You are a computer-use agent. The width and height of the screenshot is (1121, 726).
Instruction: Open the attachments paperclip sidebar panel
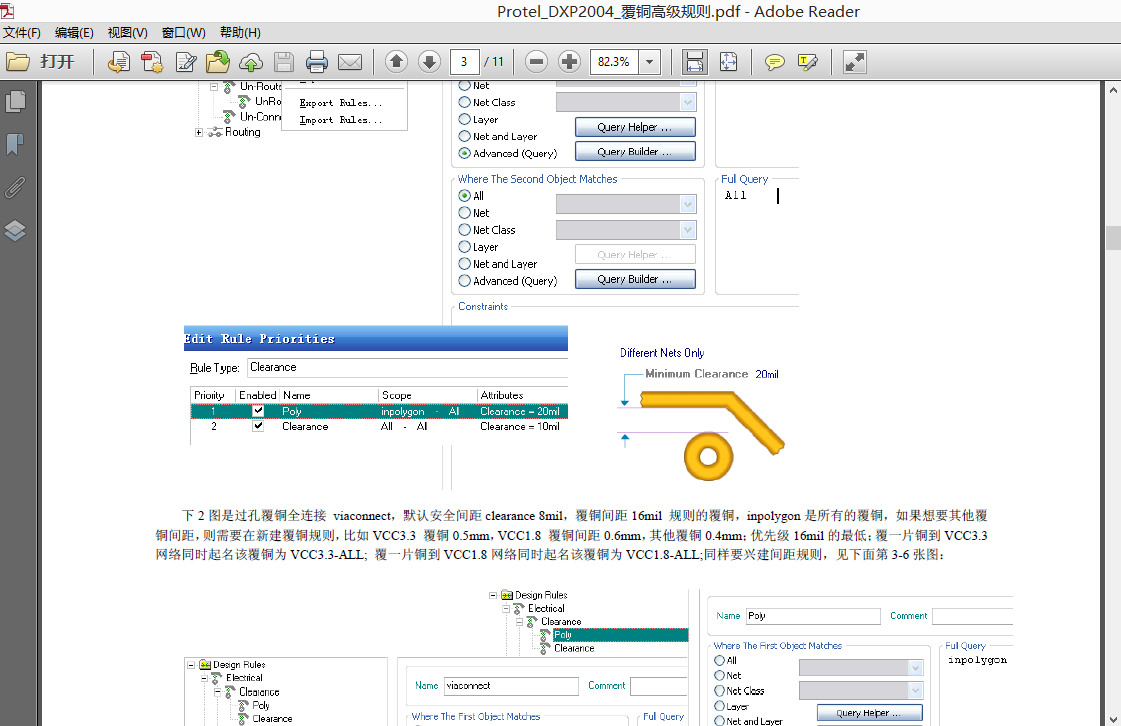pos(15,187)
